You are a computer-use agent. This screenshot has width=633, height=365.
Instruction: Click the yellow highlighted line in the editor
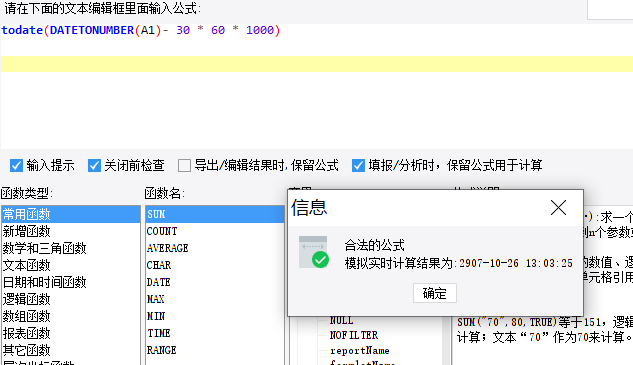coord(316,64)
